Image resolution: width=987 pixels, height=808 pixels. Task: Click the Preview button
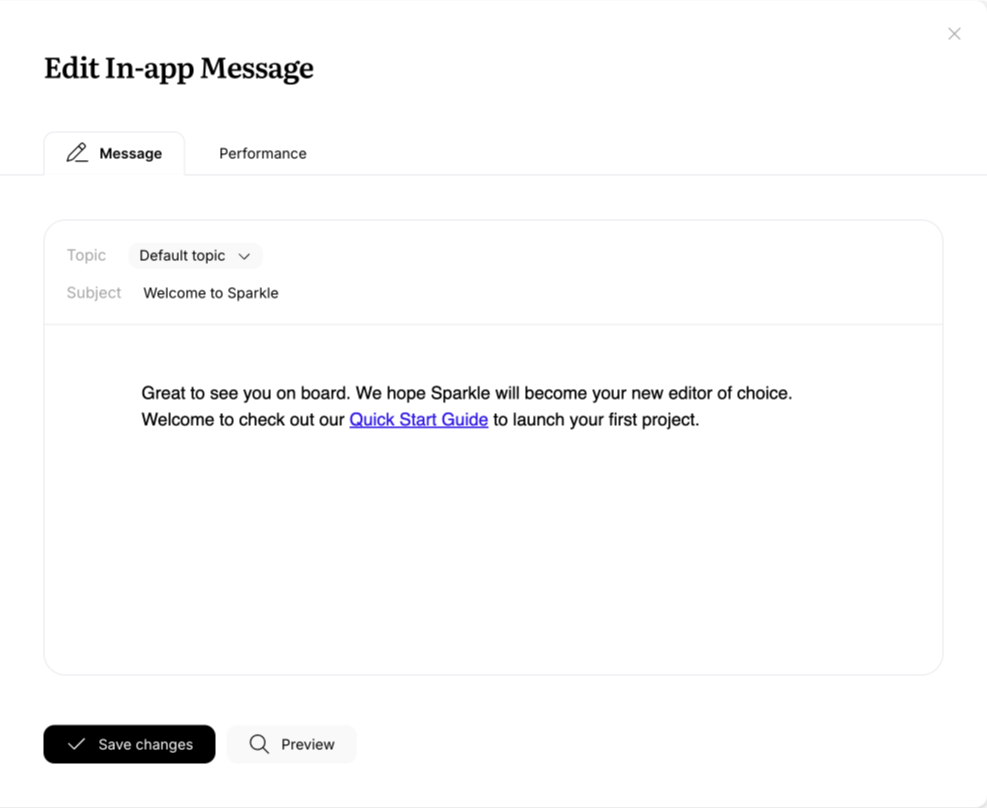(x=291, y=744)
